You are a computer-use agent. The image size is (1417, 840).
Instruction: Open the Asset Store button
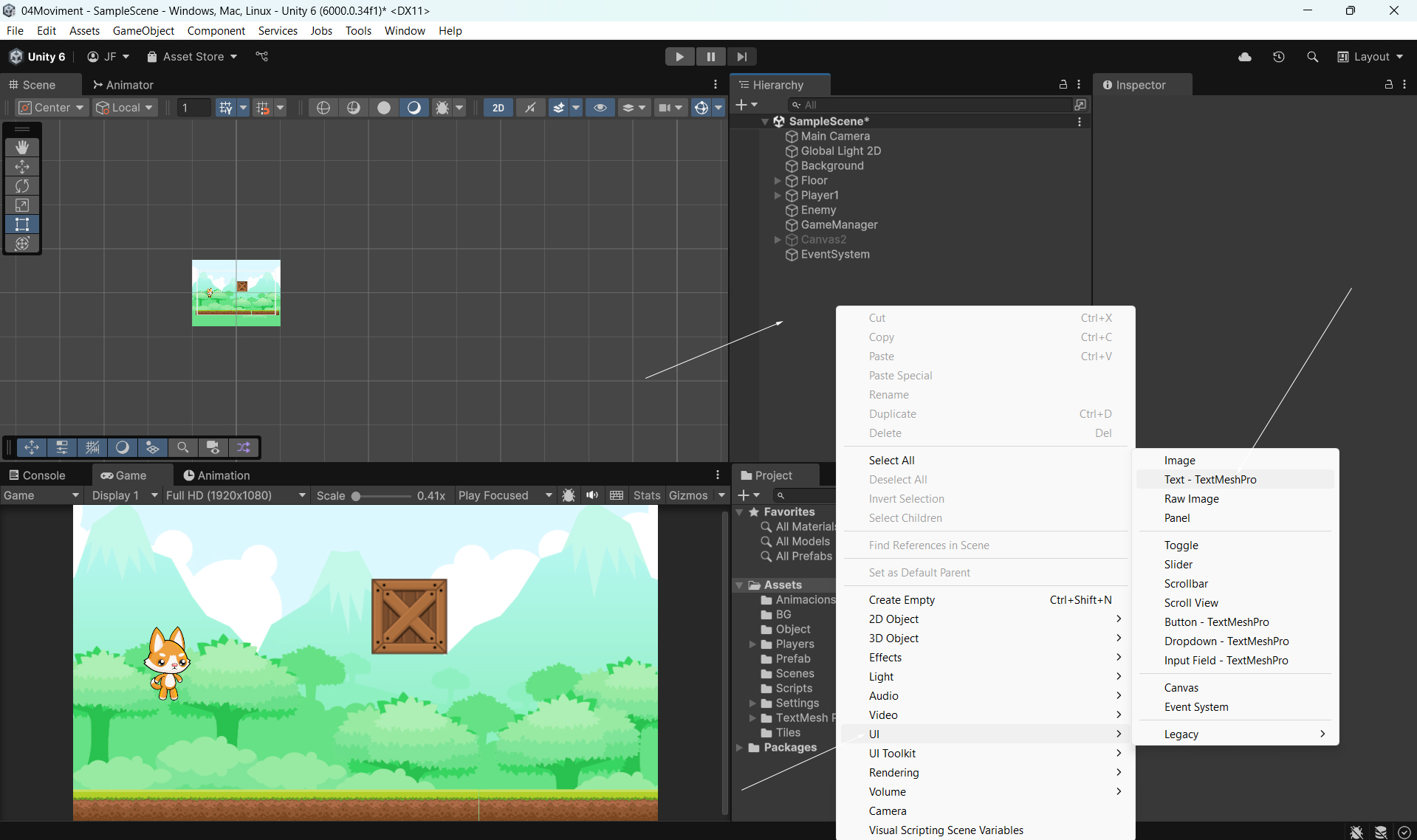pyautogui.click(x=192, y=57)
